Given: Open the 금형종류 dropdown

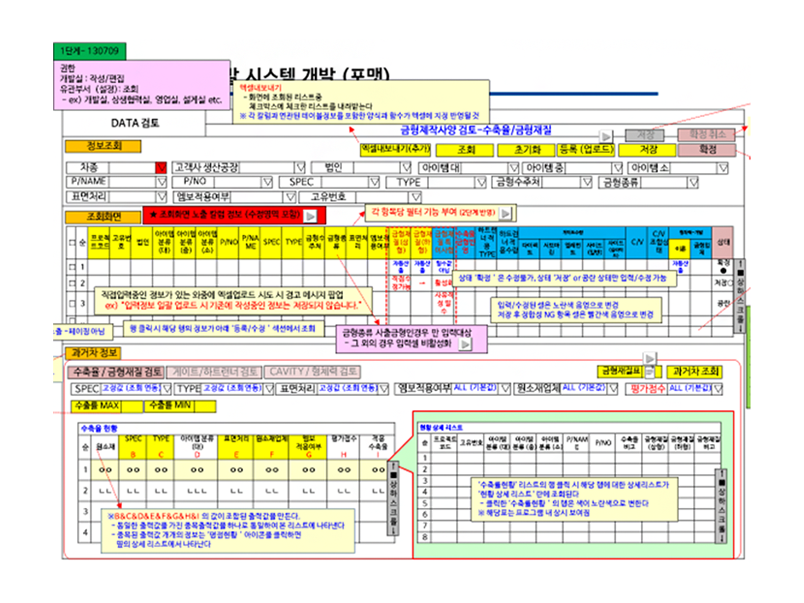Looking at the screenshot, I should [693, 182].
